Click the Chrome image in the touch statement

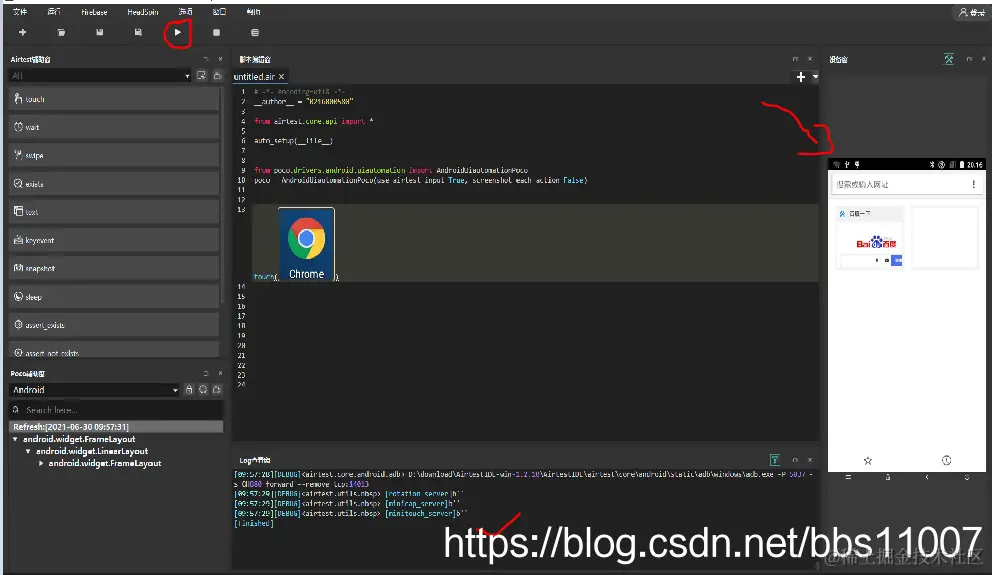[x=306, y=244]
